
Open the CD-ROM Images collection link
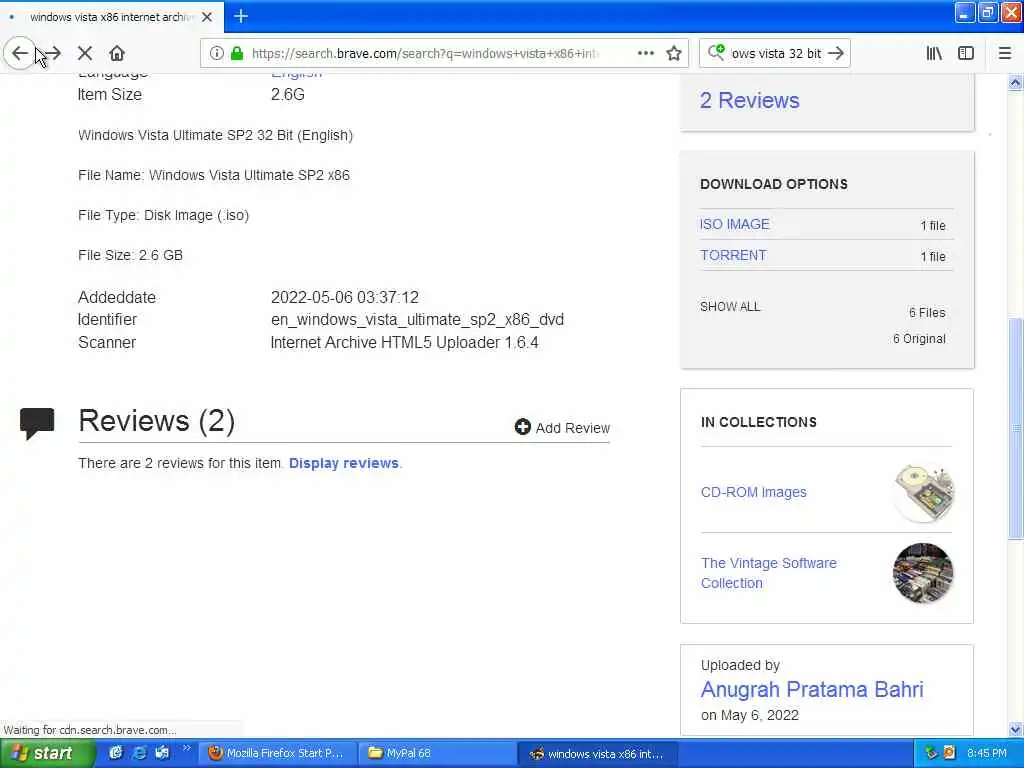[x=754, y=492]
